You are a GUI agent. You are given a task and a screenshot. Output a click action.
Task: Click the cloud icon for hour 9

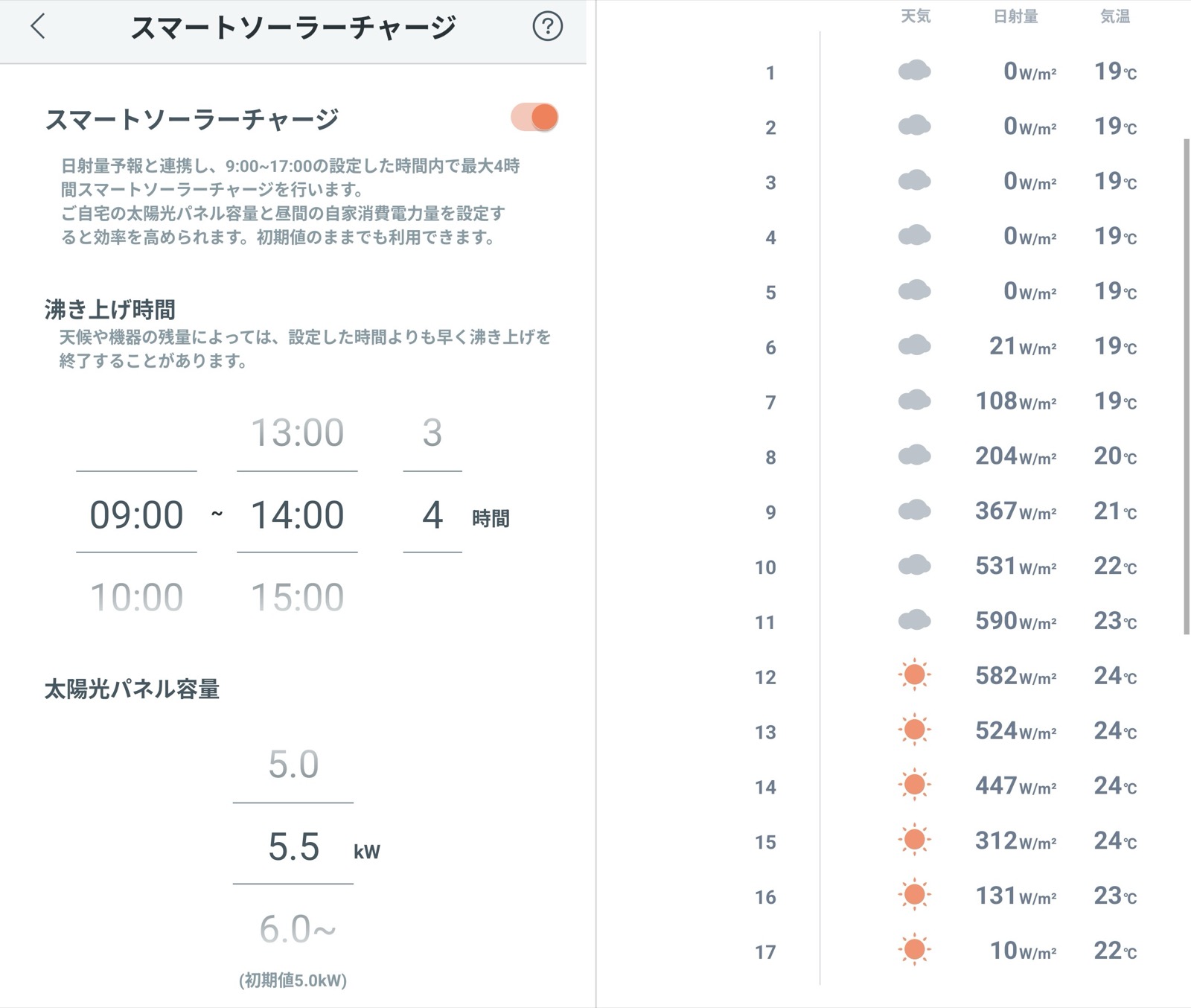coord(915,511)
